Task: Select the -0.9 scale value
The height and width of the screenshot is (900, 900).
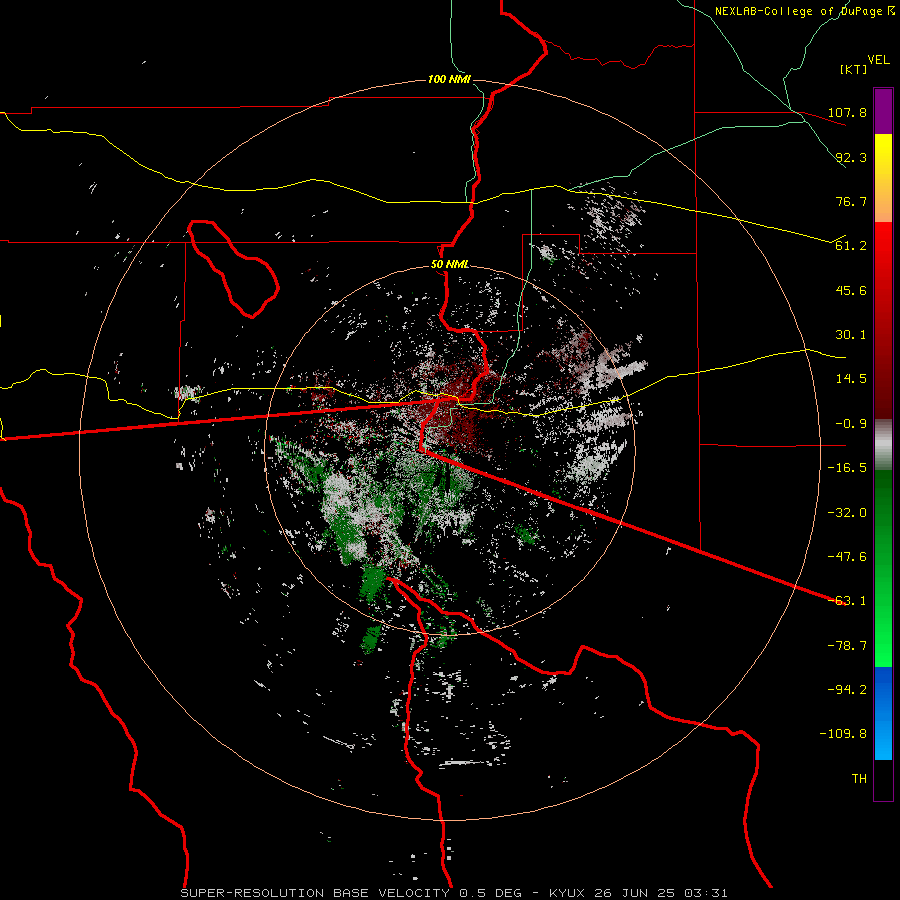Action: pos(847,424)
